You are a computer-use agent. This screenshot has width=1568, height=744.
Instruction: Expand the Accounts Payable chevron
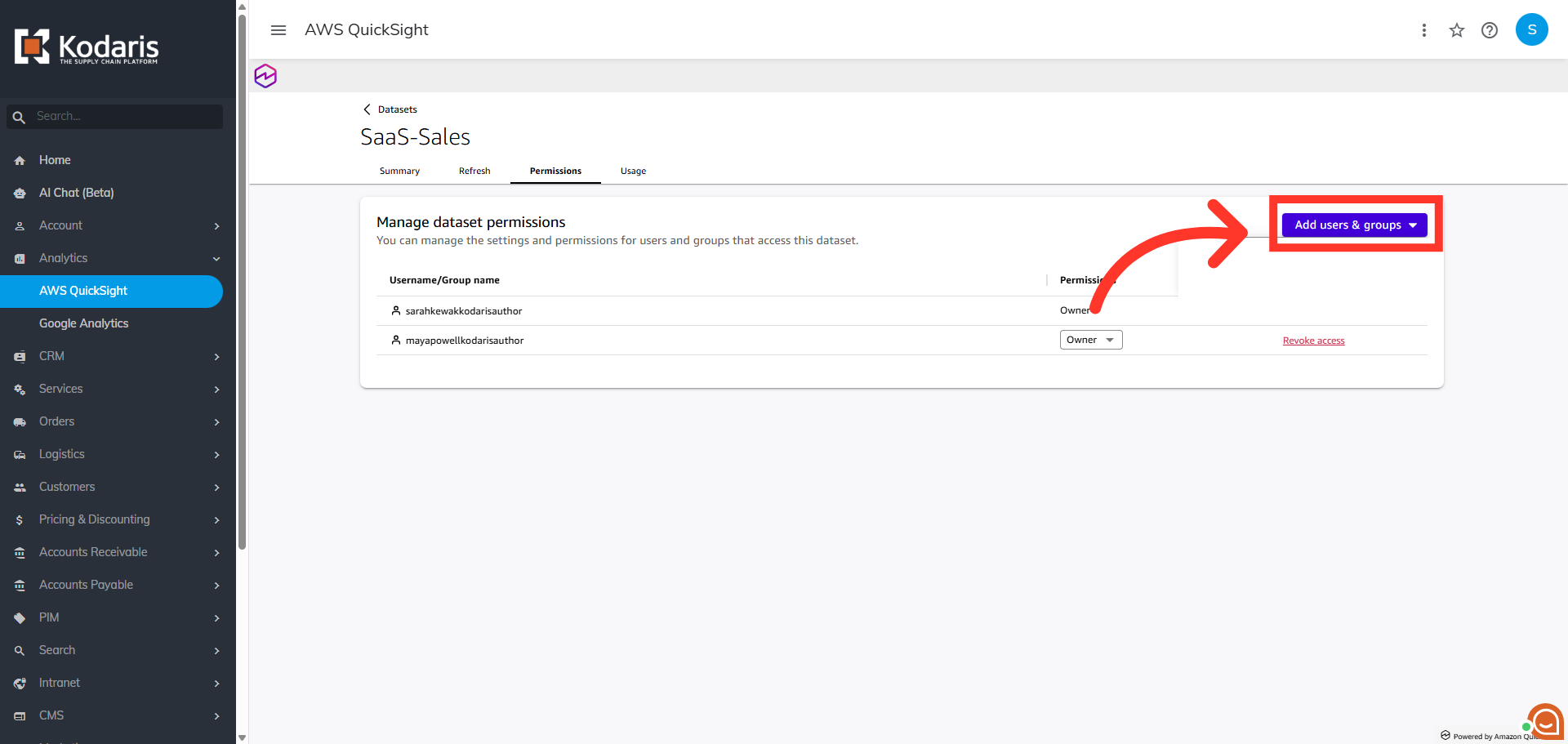pyautogui.click(x=216, y=586)
